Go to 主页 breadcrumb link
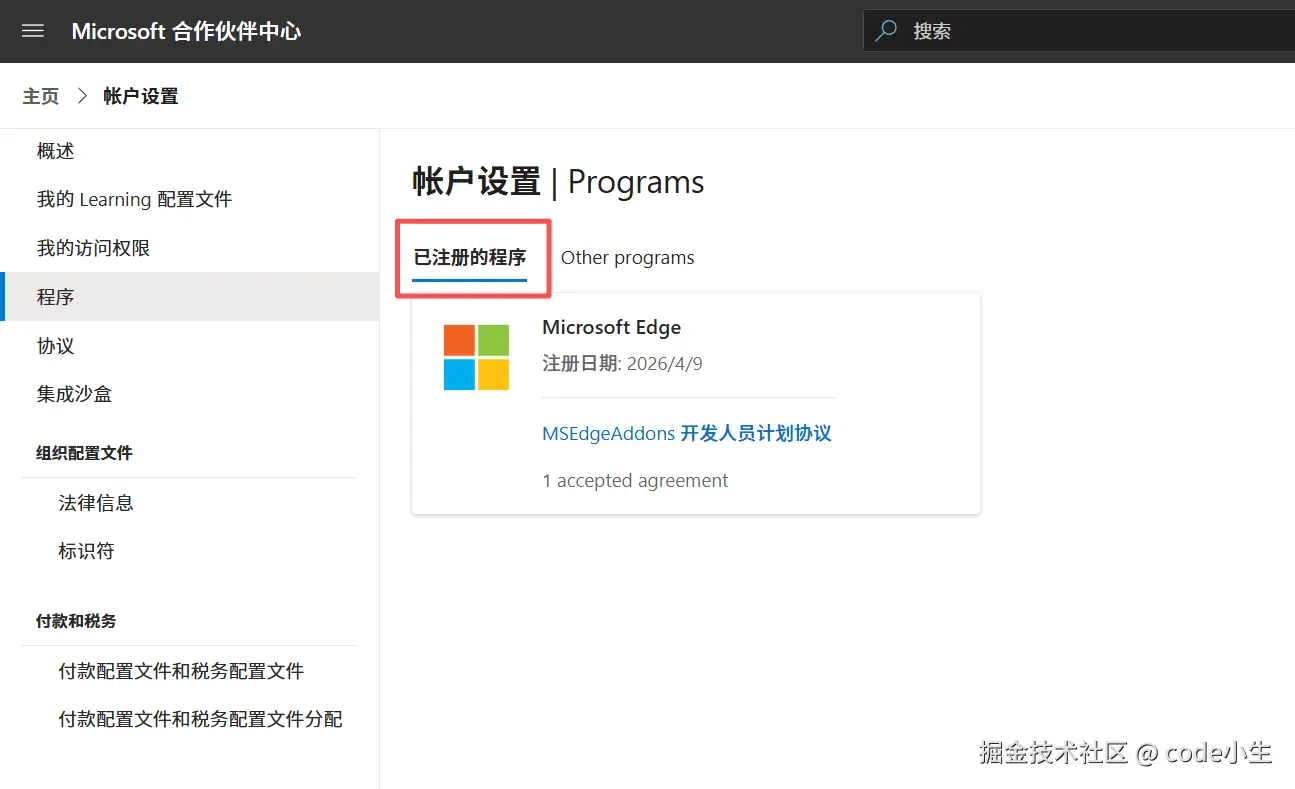The image size is (1295, 789). 41,96
